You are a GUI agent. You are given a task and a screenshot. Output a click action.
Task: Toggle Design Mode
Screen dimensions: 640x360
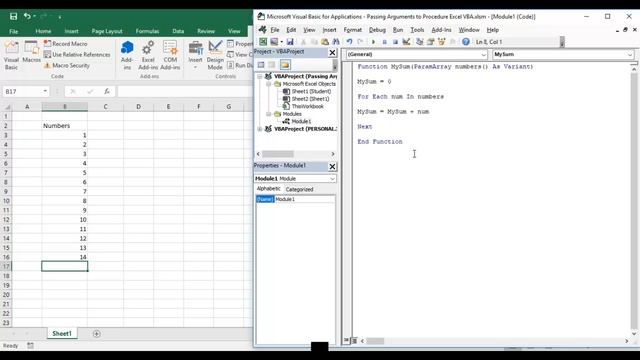tap(215, 55)
